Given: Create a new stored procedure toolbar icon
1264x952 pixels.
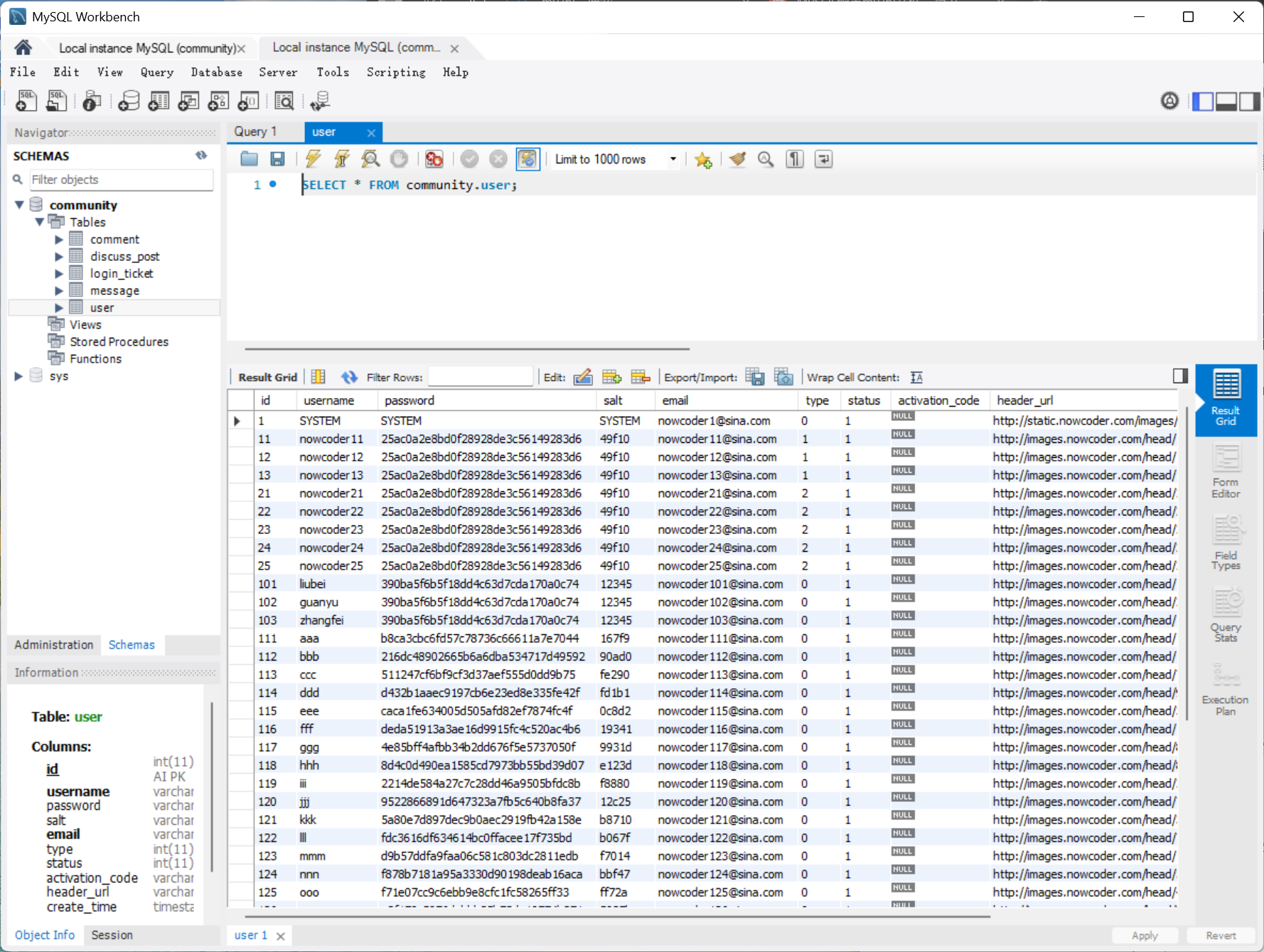Looking at the screenshot, I should coord(218,101).
